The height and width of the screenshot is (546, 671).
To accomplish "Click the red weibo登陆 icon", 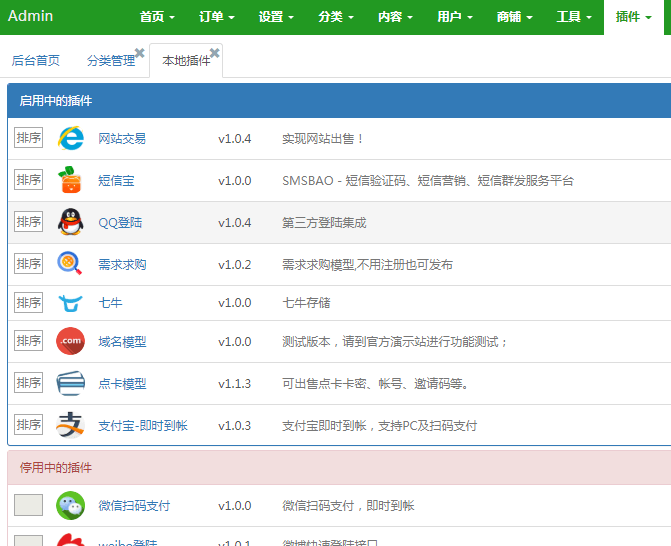I will [x=71, y=540].
